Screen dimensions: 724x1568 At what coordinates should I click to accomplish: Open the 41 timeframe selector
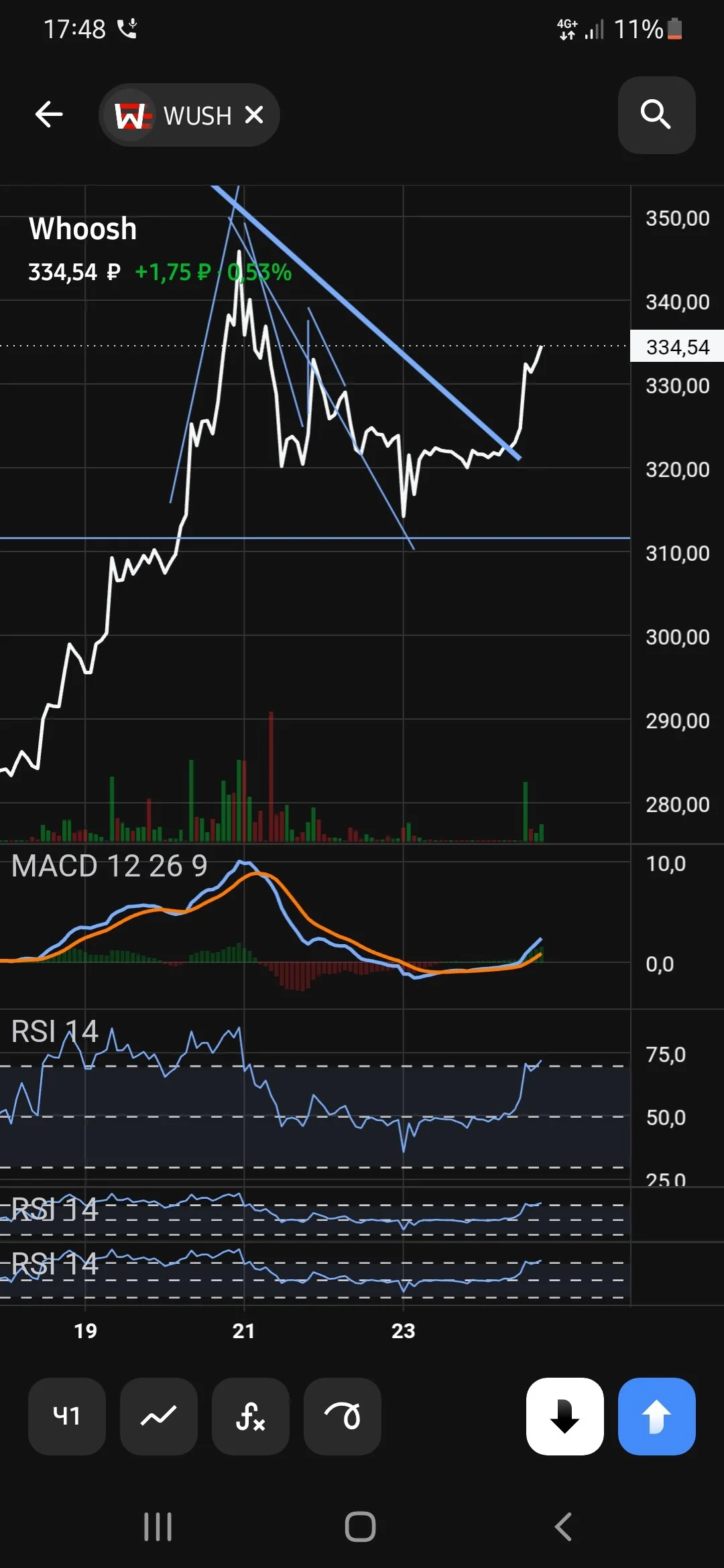67,1416
